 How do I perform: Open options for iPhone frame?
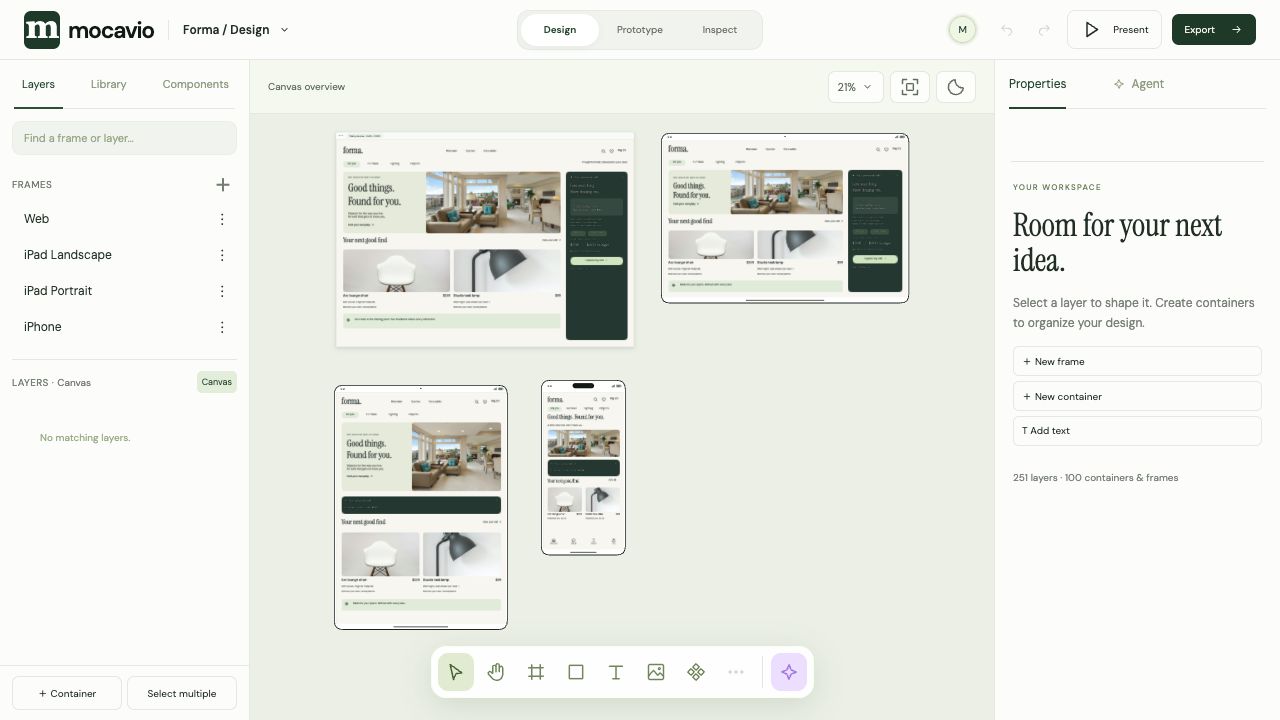[x=222, y=327]
